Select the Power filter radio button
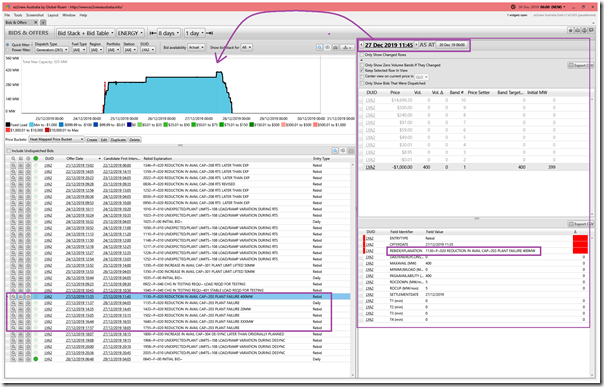Viewport: 604px width, 387px height. coord(8,50)
